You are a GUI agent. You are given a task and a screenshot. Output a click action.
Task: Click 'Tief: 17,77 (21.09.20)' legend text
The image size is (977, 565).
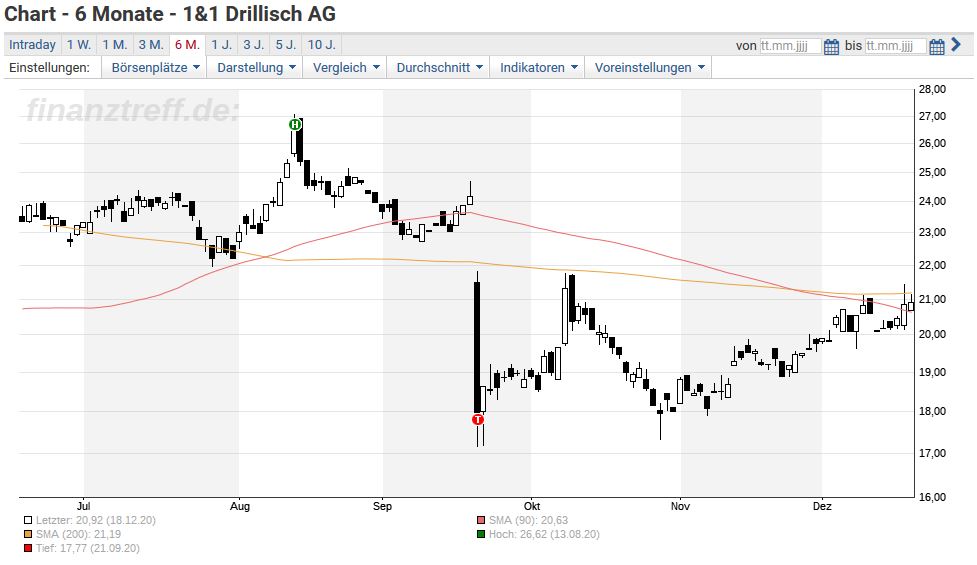point(88,549)
